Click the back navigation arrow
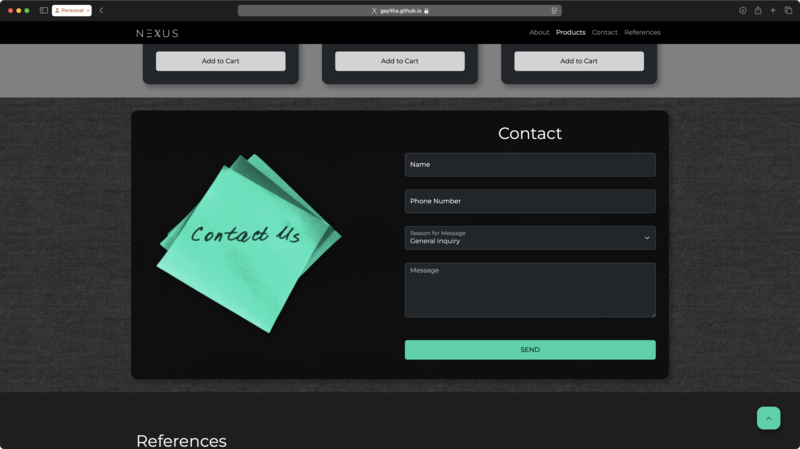Screen dimensions: 800x449 101,10
